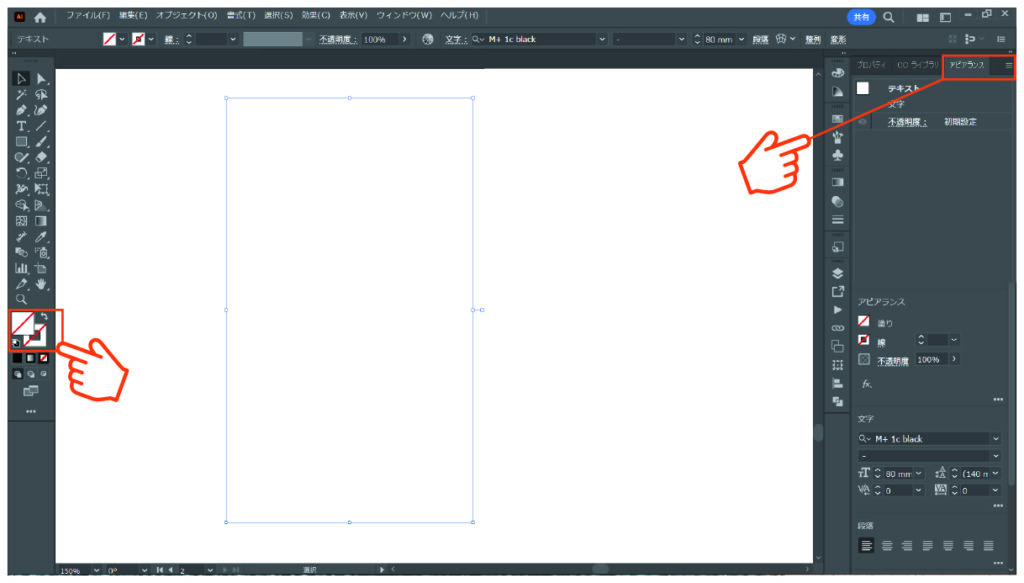Enable justify all lines paragraph option

tap(989, 545)
